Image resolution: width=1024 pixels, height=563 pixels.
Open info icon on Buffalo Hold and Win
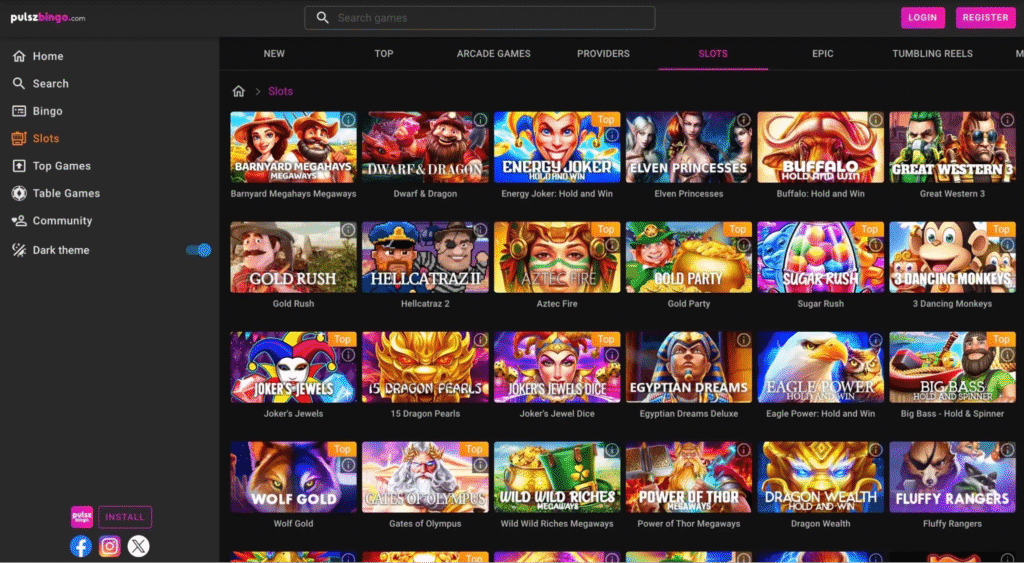875,120
